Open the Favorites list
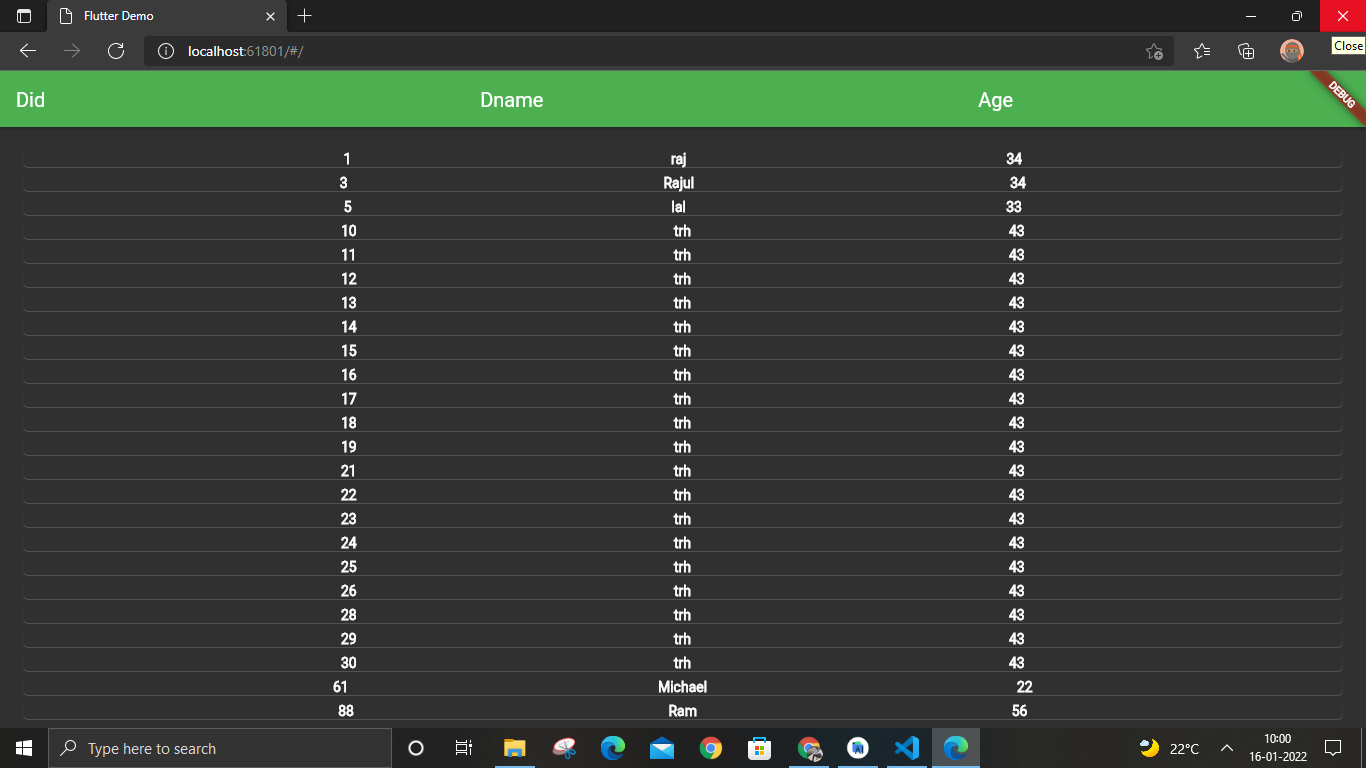The height and width of the screenshot is (768, 1366). tap(1202, 51)
